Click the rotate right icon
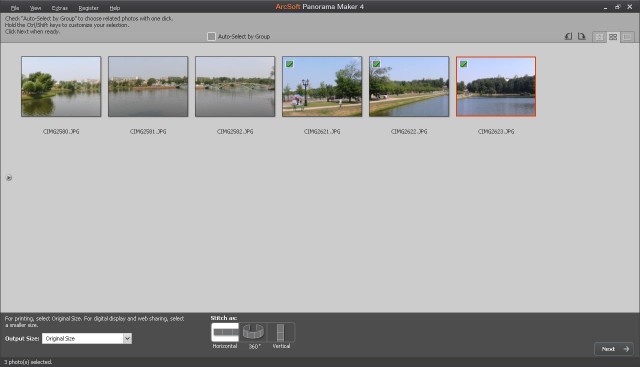The height and width of the screenshot is (367, 640). (x=582, y=36)
